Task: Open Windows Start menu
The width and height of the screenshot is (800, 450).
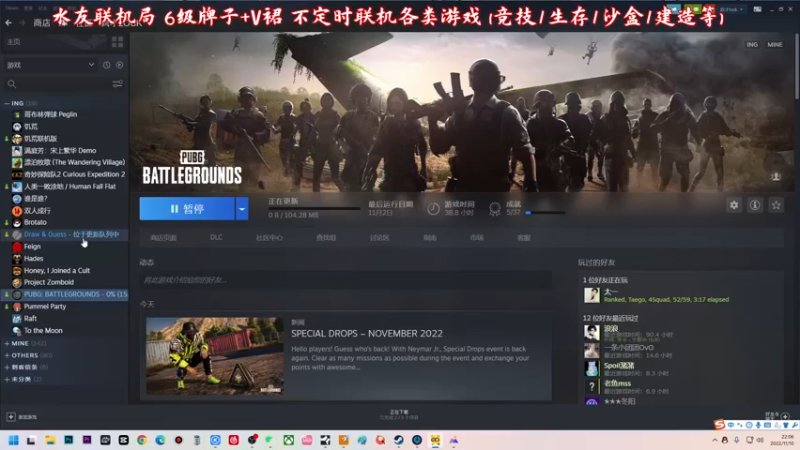Action: tap(14, 440)
